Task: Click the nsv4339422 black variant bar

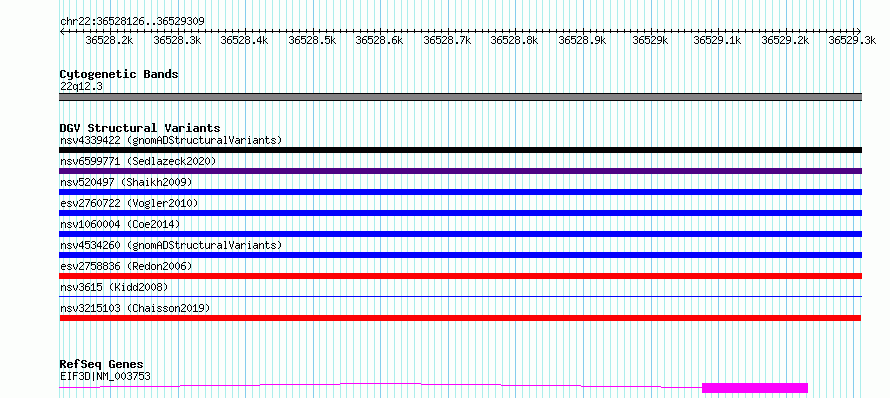Action: tap(460, 150)
